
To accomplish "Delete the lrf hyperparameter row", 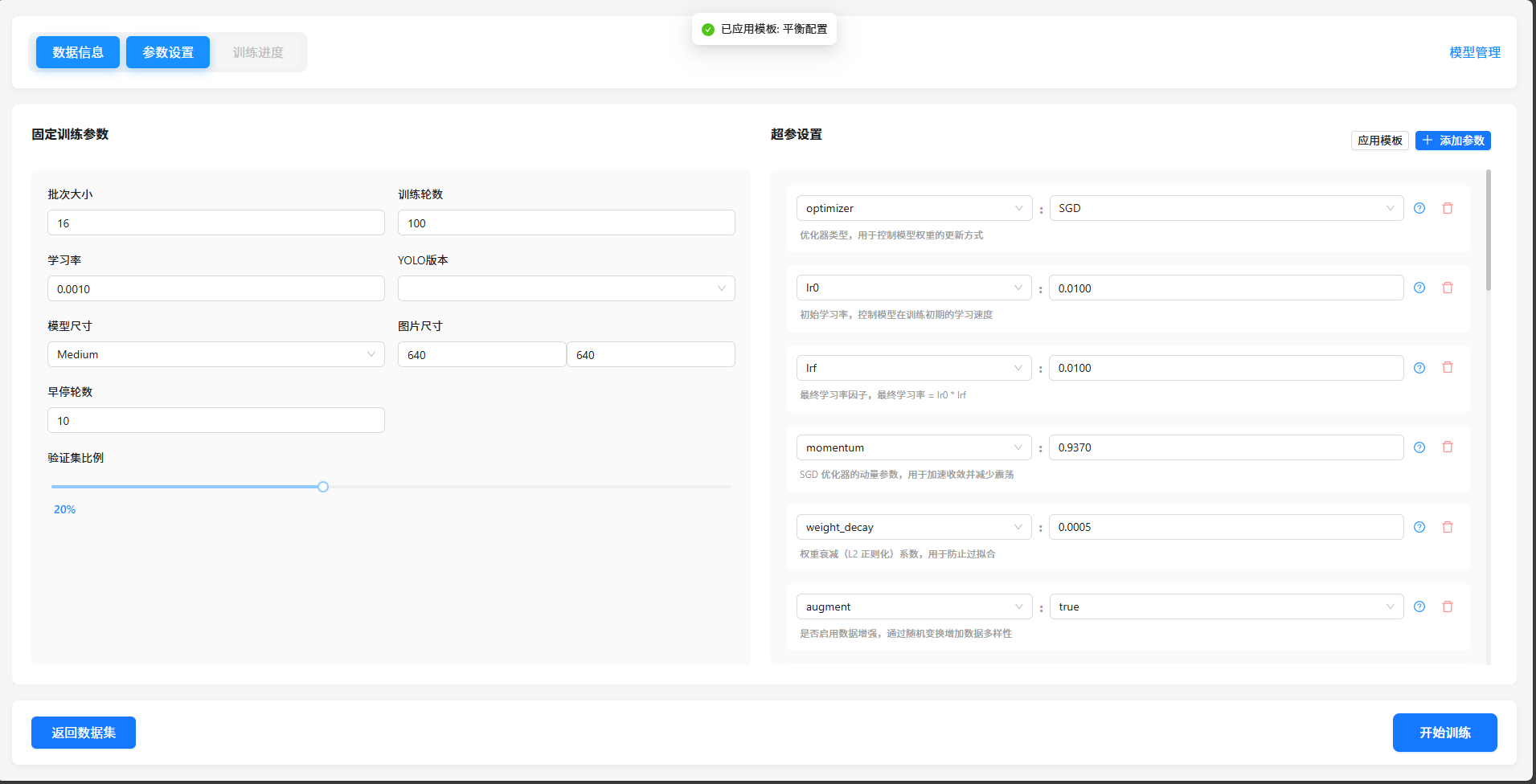I will tap(1448, 367).
